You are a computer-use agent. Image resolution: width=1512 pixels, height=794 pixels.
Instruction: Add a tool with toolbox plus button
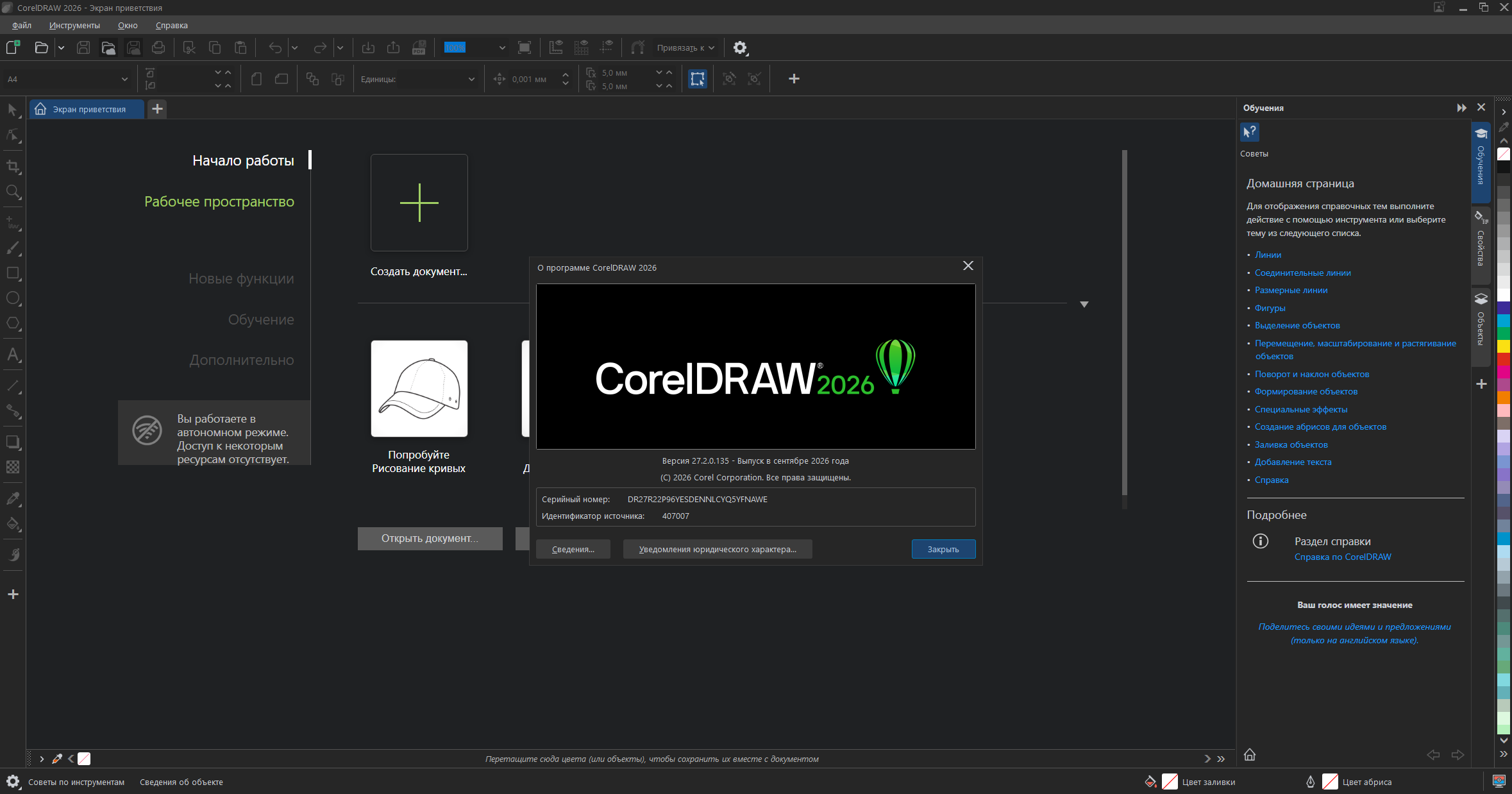[x=13, y=595]
